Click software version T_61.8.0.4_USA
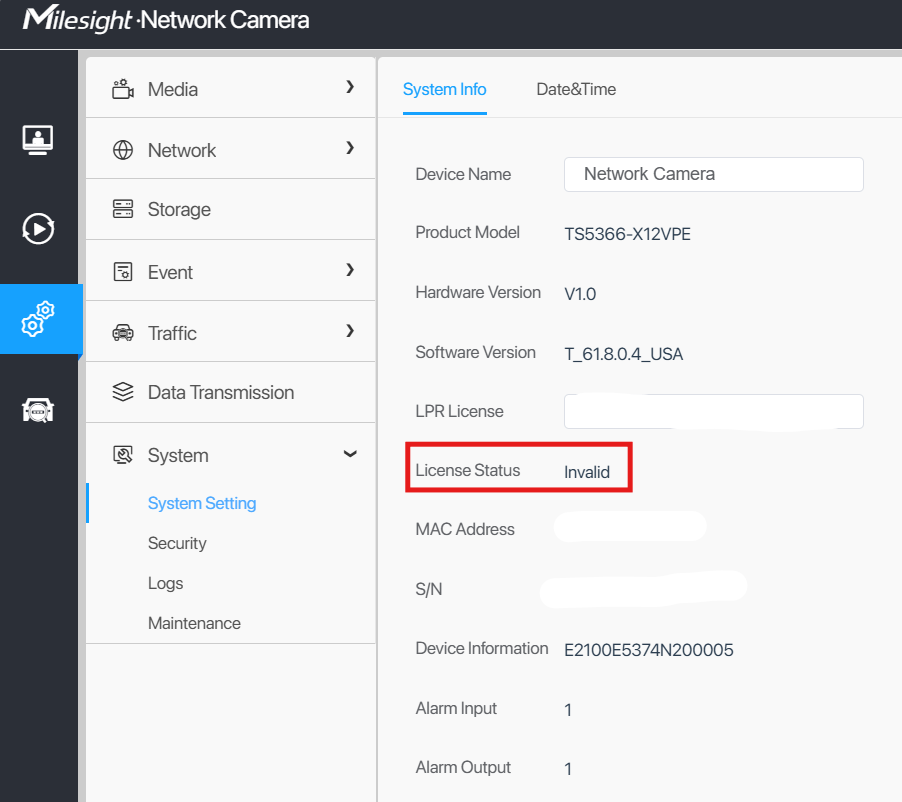The image size is (902, 802). 624,354
